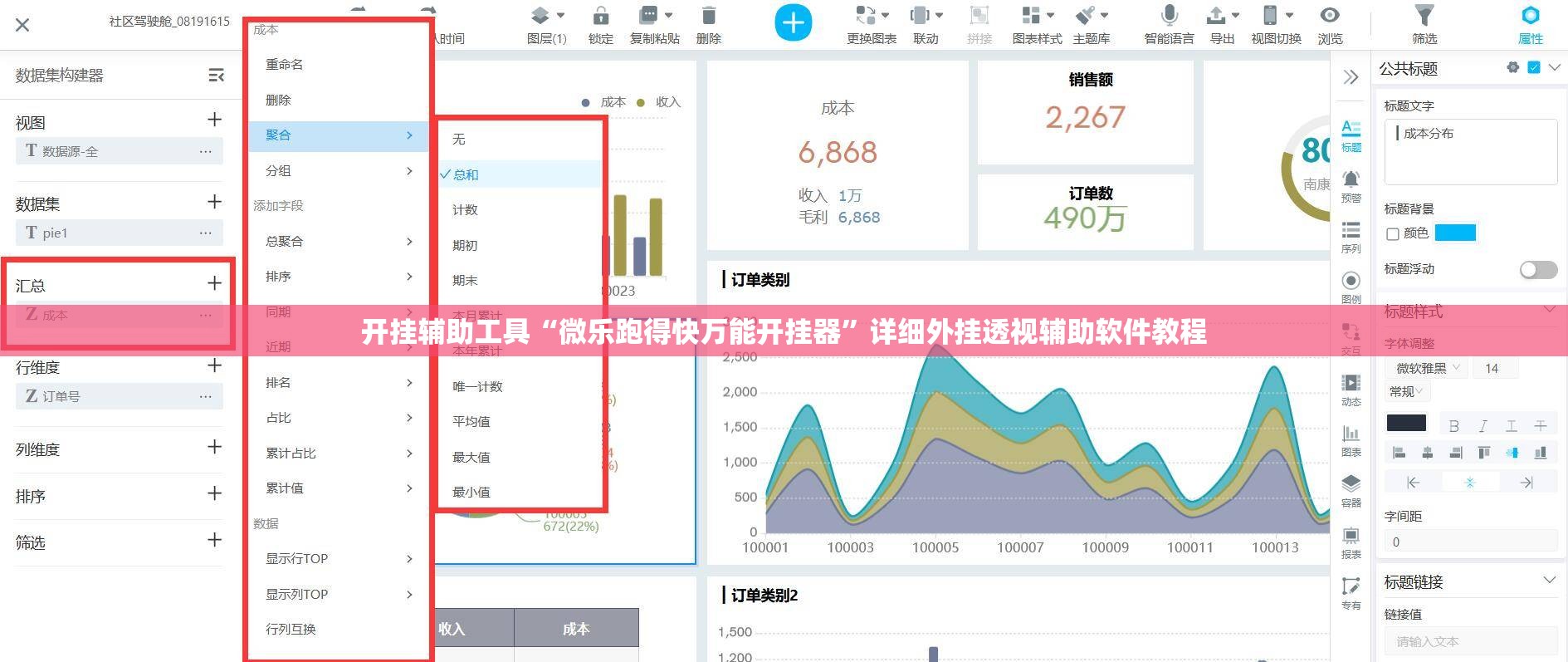Open the 图层(1) layers tool
Viewport: 1568px width, 662px height.
546,26
